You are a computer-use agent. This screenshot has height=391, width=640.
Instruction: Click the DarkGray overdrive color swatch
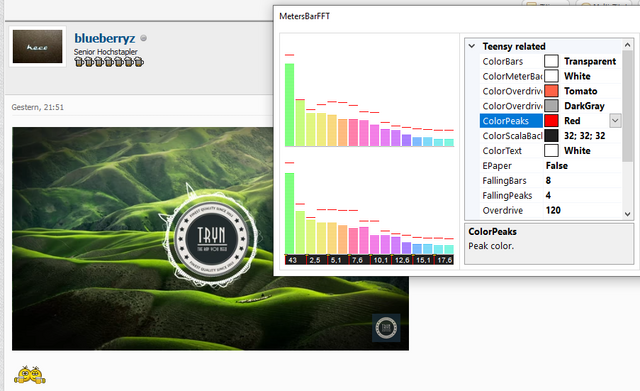coord(551,106)
